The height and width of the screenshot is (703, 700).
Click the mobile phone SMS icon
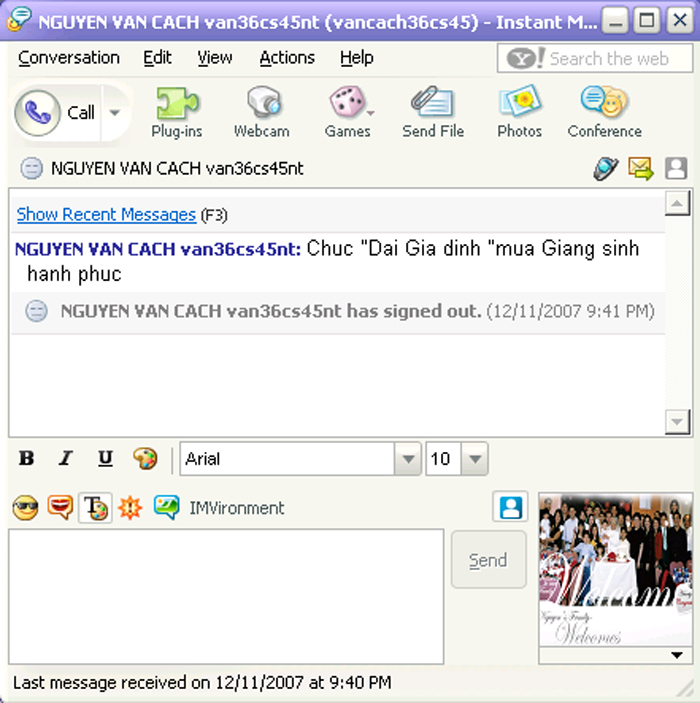click(x=606, y=169)
